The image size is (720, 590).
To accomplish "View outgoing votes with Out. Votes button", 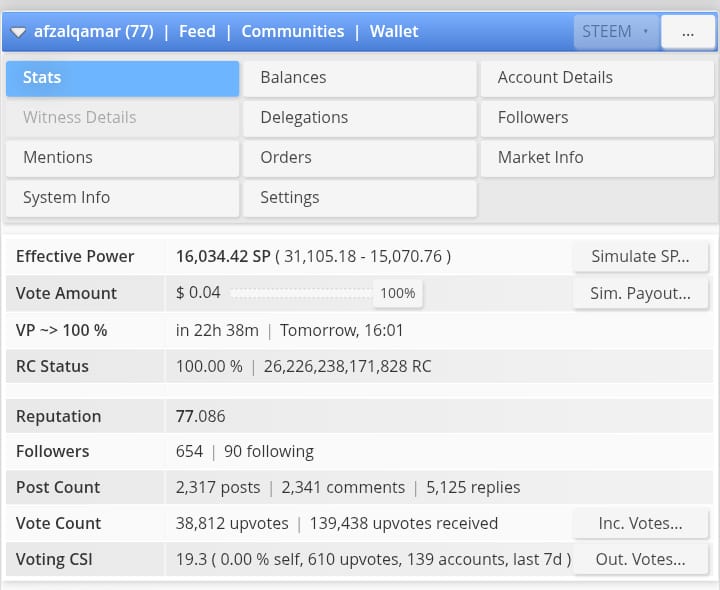I will point(640,560).
